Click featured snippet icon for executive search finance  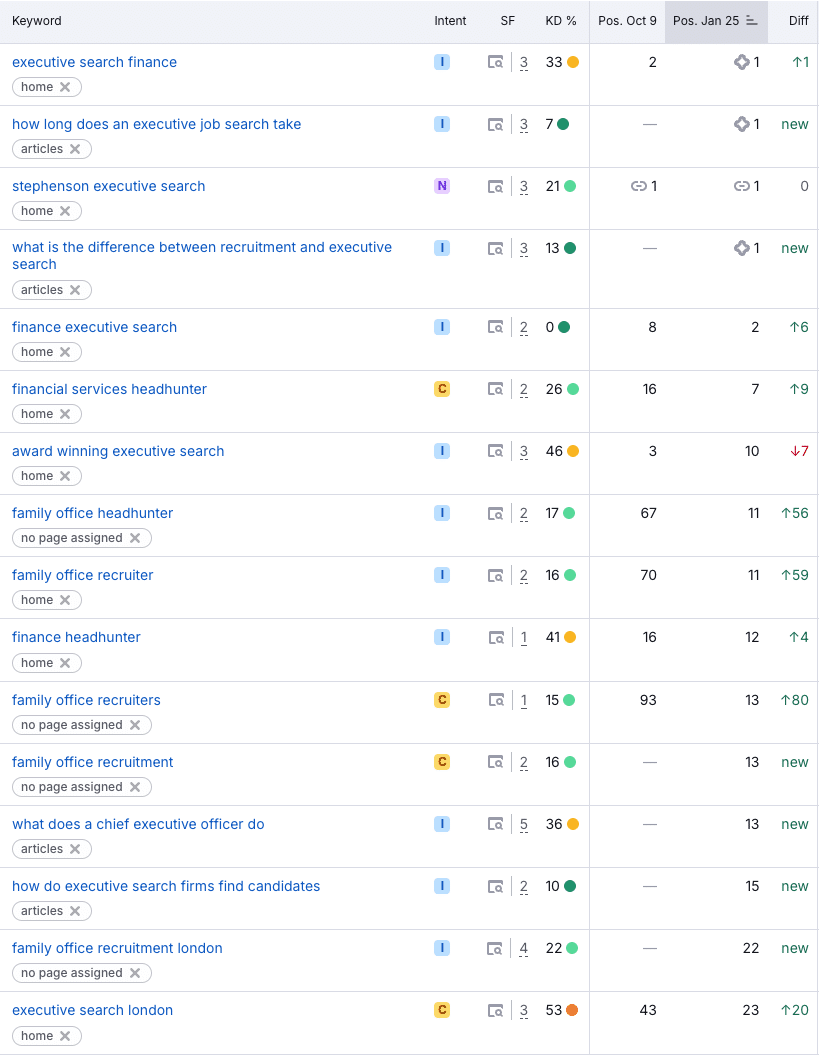(x=741, y=62)
